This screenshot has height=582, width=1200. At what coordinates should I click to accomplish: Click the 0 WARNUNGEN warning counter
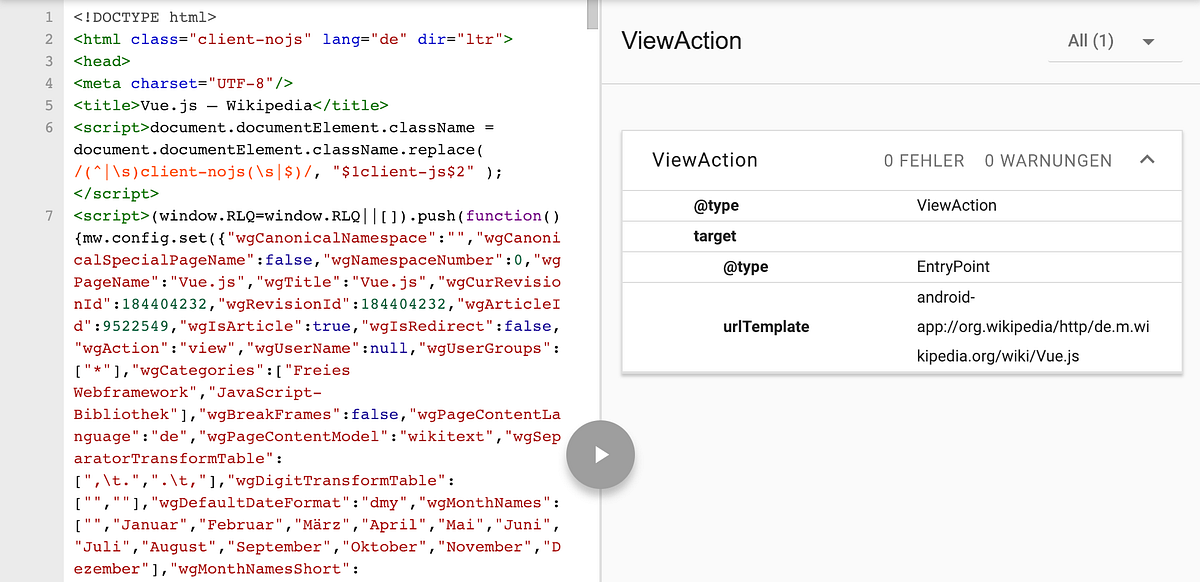[x=1048, y=160]
